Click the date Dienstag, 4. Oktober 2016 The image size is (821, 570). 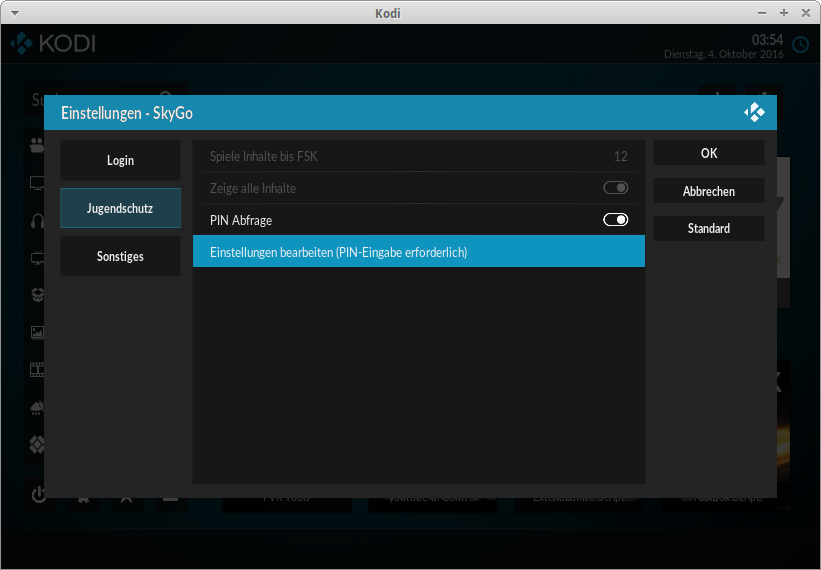click(724, 54)
